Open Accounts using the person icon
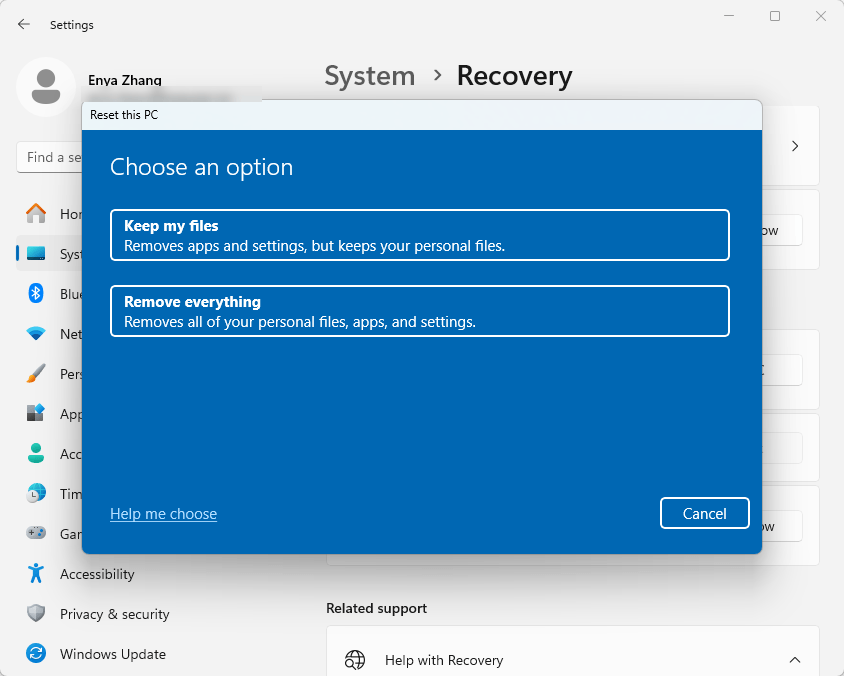This screenshot has height=676, width=844. coord(36,453)
